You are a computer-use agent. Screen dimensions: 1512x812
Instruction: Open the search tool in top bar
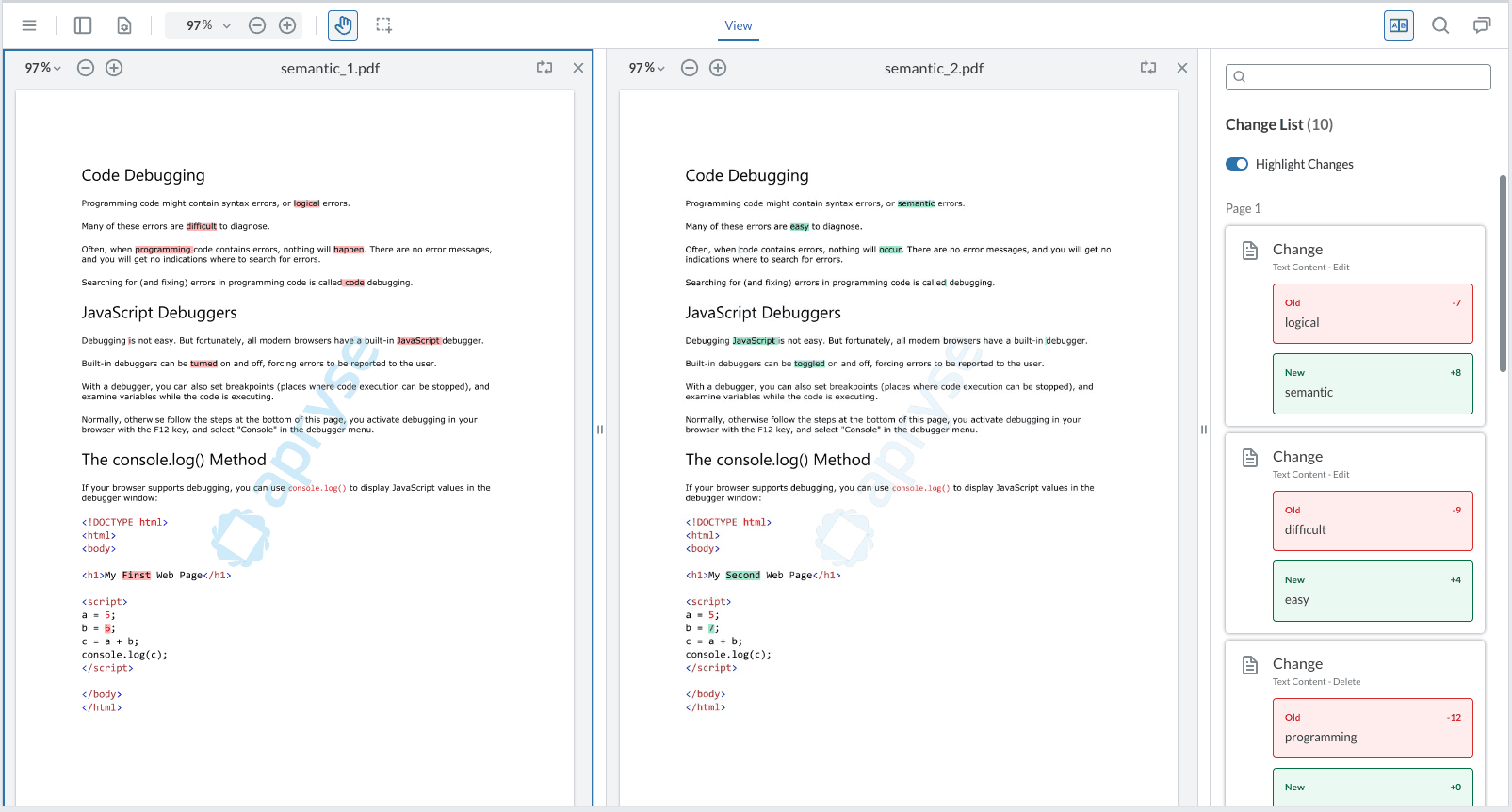tap(1440, 25)
